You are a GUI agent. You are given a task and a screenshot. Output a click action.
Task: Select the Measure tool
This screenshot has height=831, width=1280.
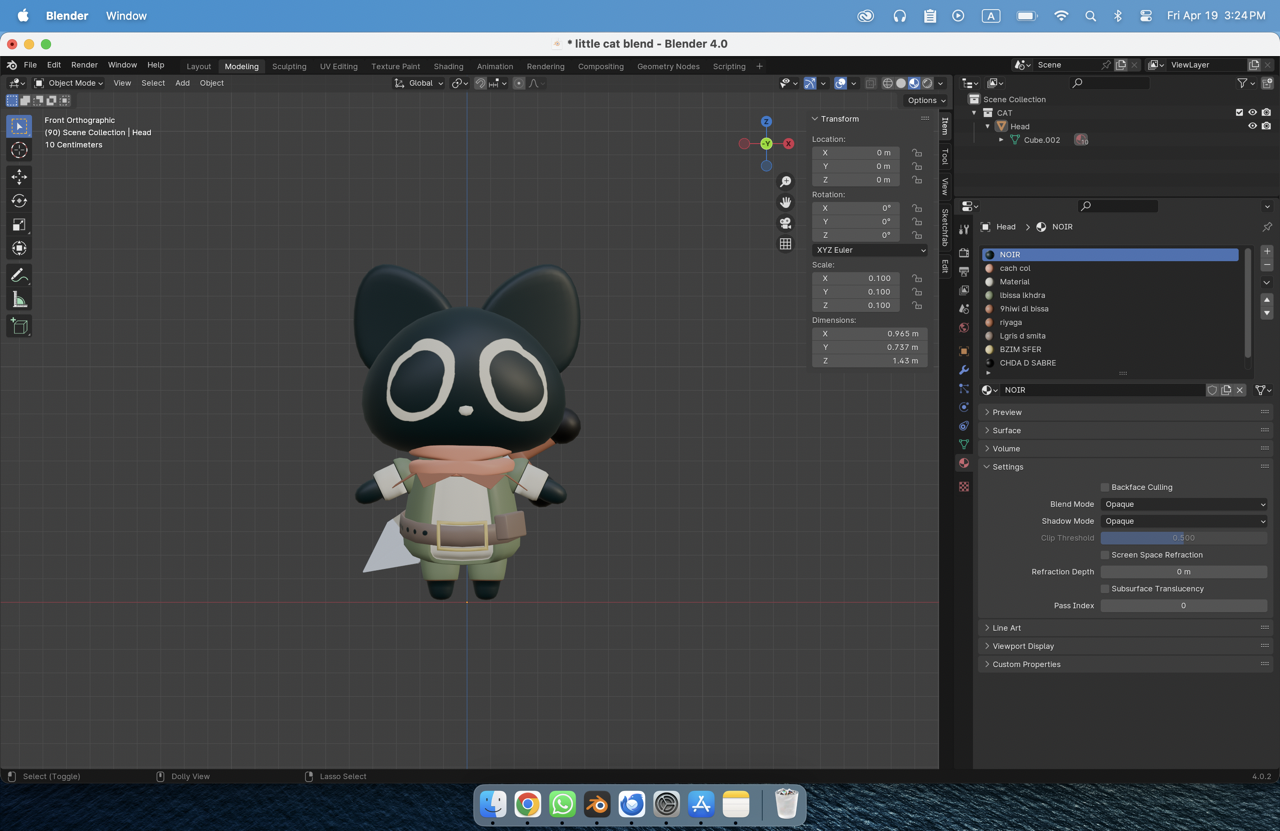19,299
